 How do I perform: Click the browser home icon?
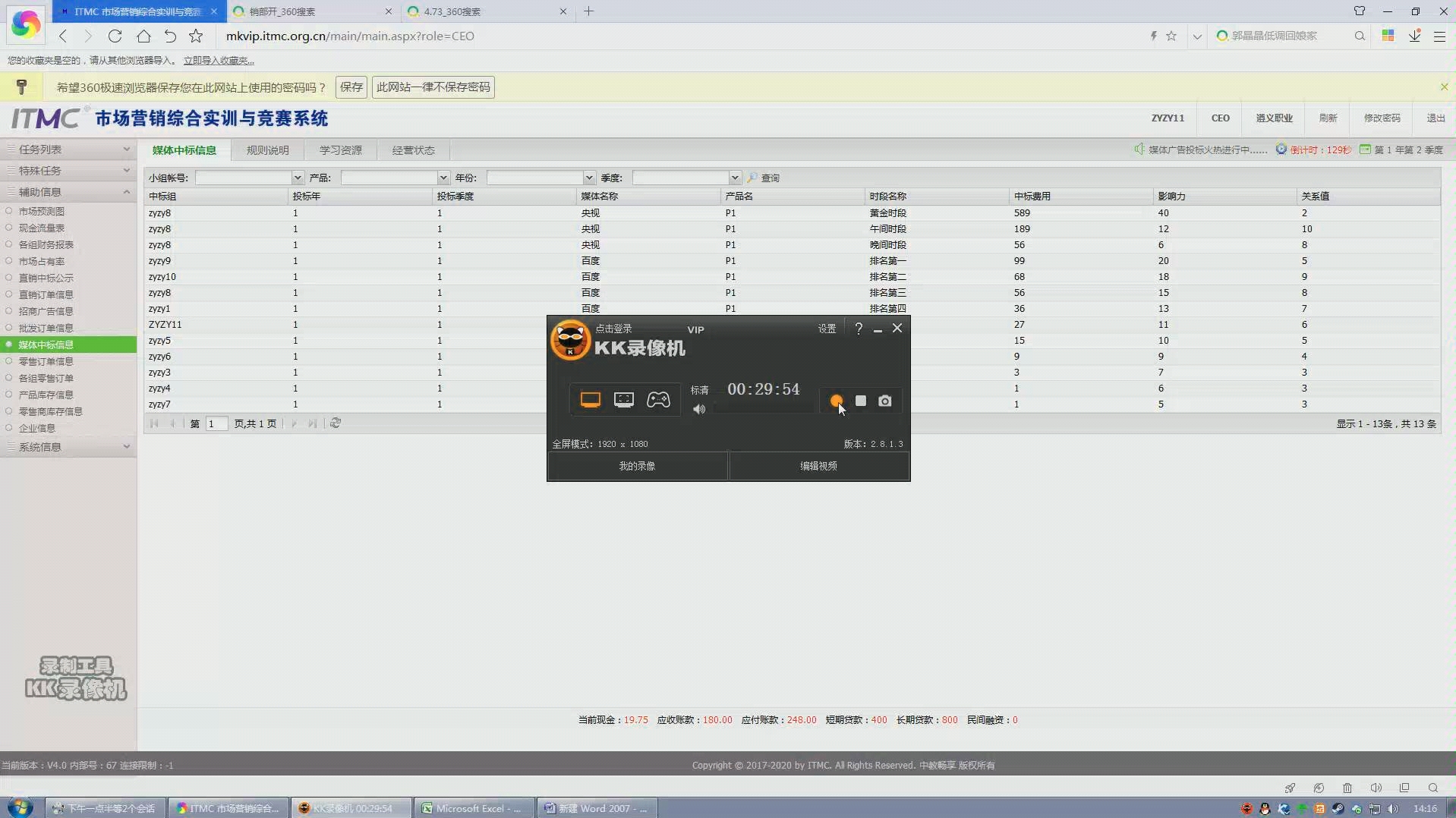[143, 36]
